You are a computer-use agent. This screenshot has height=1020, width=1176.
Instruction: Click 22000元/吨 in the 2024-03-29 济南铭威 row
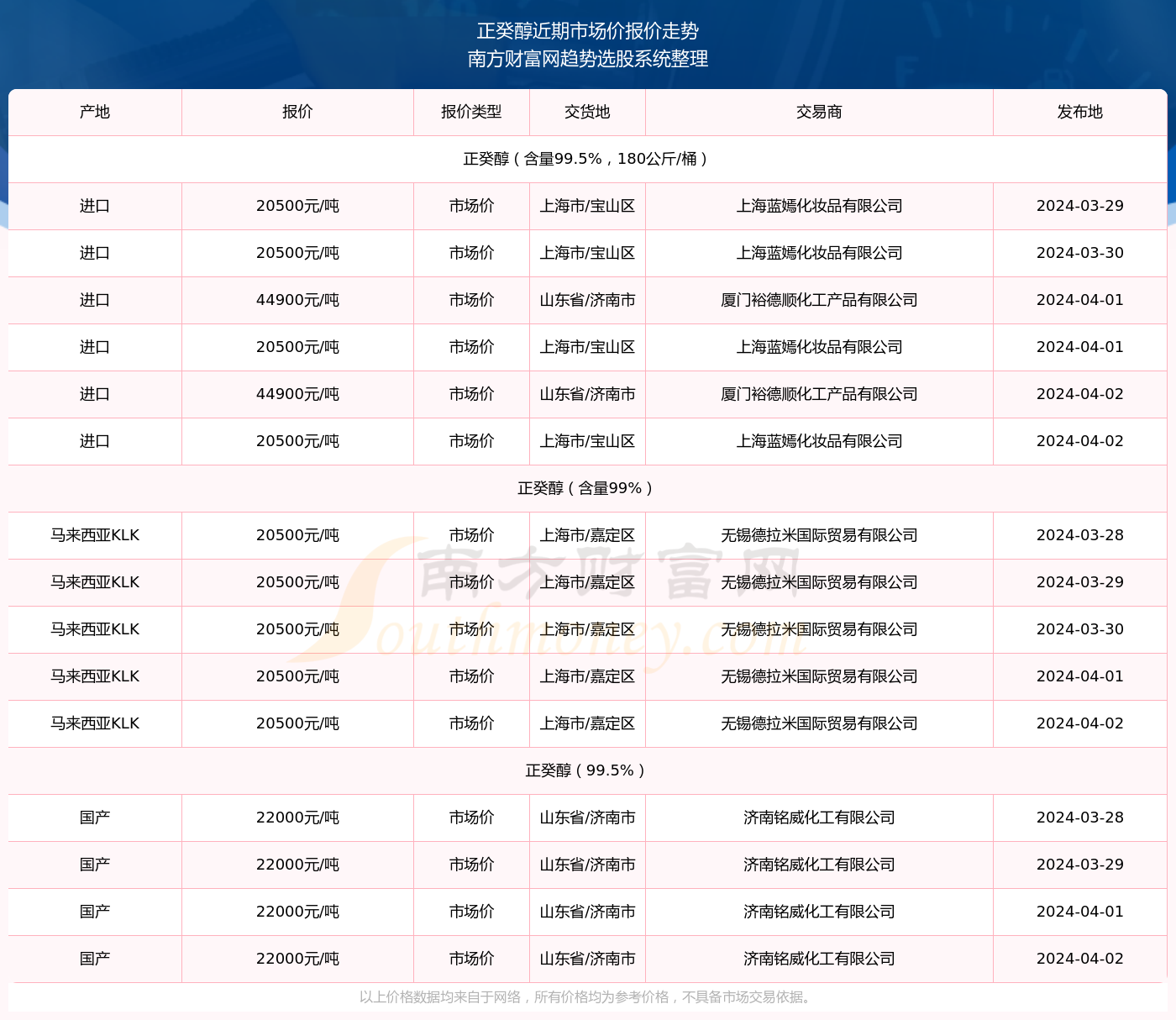coord(297,865)
